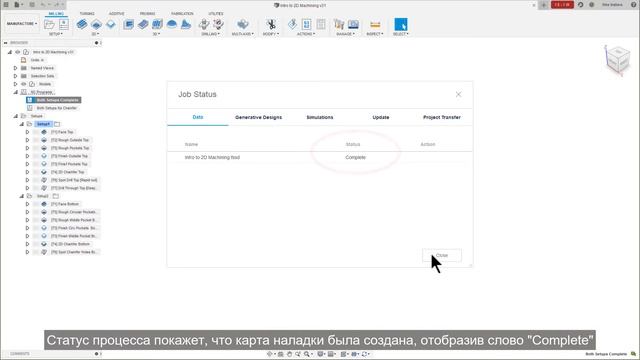Viewport: 640px width, 360px height.
Task: Select the [T4] 2D Chamfer Bottom operation
Action: (x=70, y=244)
